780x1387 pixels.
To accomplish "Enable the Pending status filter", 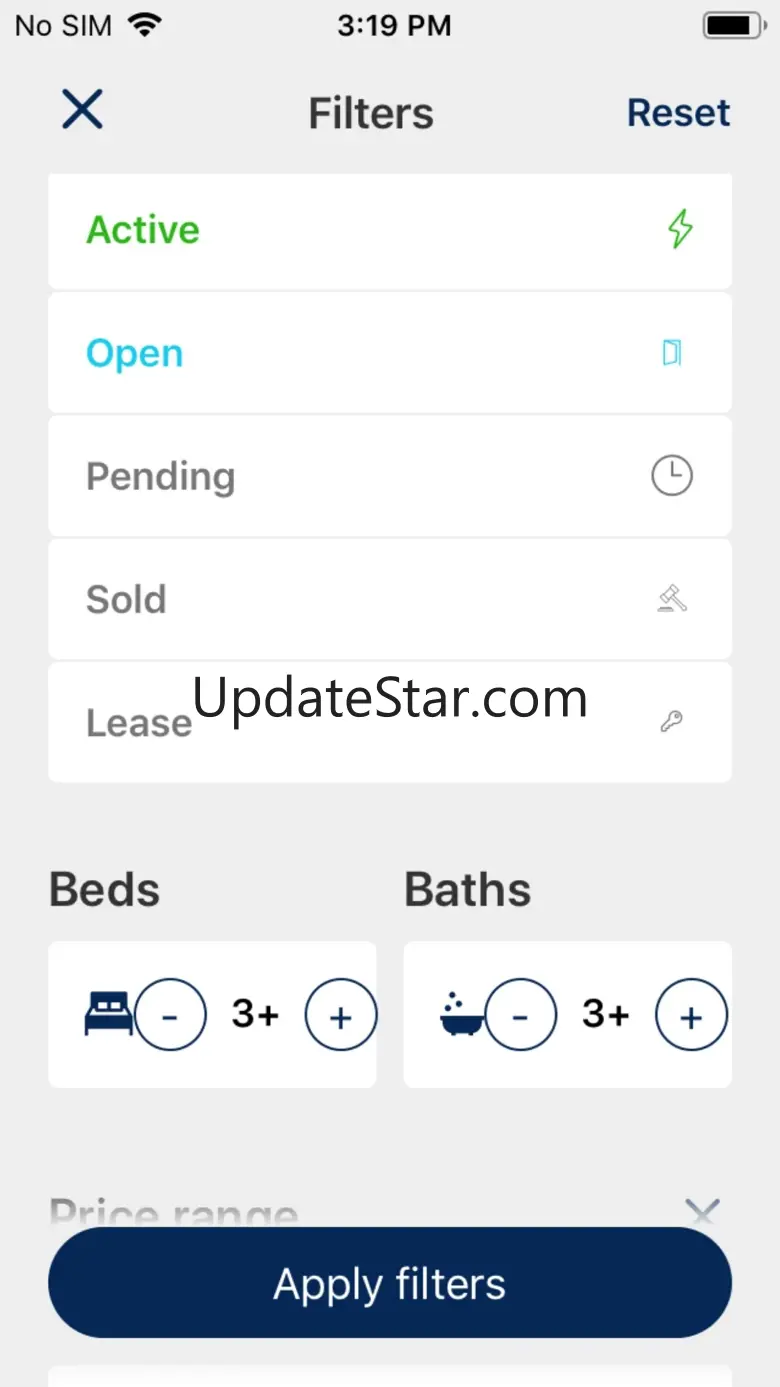I will pyautogui.click(x=390, y=476).
